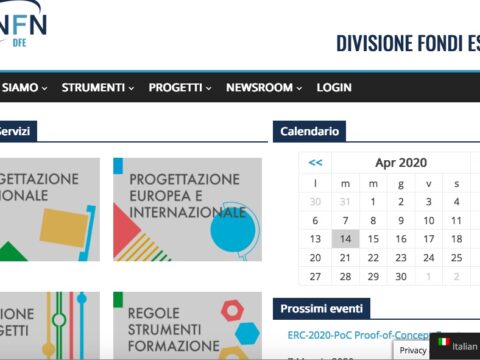Click LOGIN in navigation bar
The height and width of the screenshot is (360, 480).
tap(334, 88)
